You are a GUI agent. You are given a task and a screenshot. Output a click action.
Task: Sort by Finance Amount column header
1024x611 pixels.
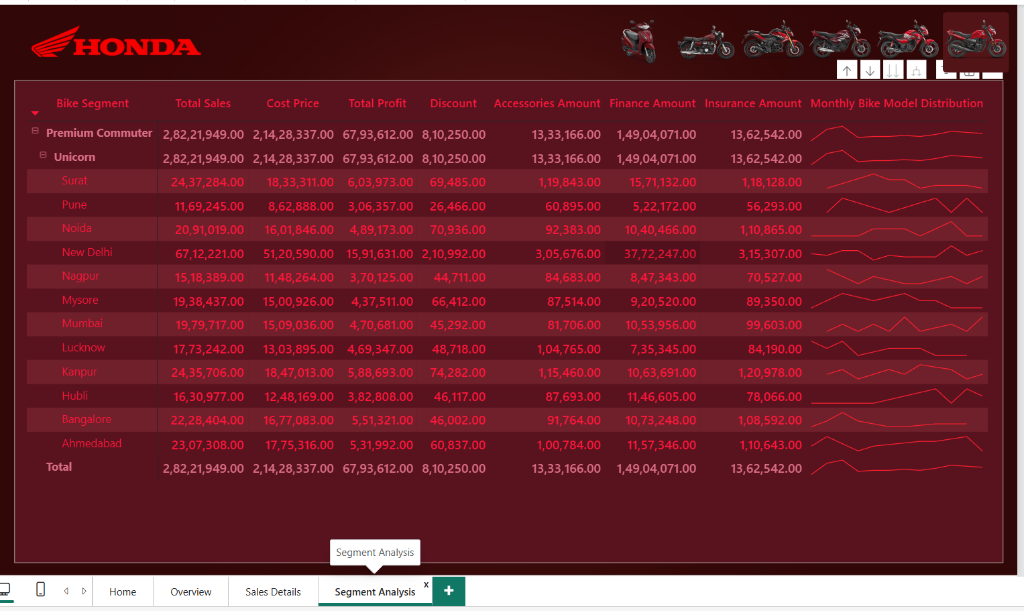[652, 103]
